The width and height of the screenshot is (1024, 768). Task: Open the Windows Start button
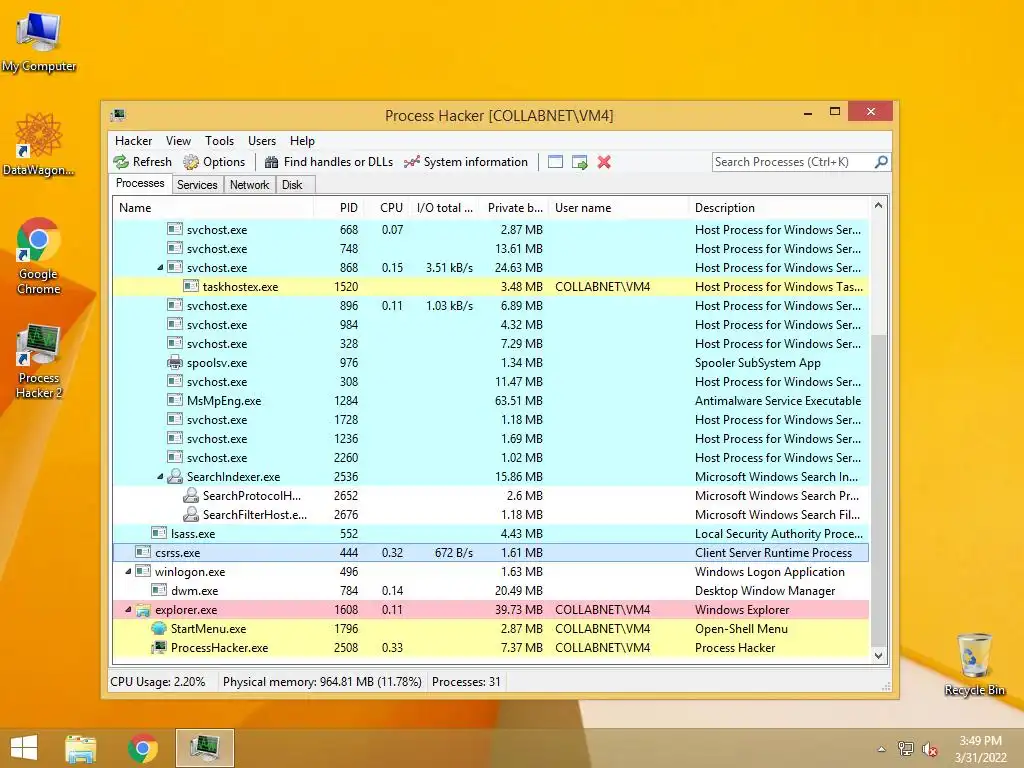pos(24,748)
